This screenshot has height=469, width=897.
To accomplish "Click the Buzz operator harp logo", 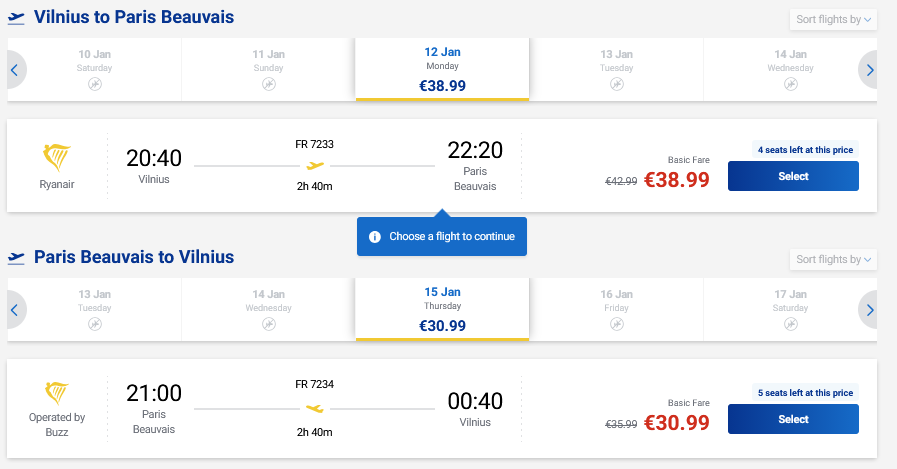I will [x=57, y=393].
